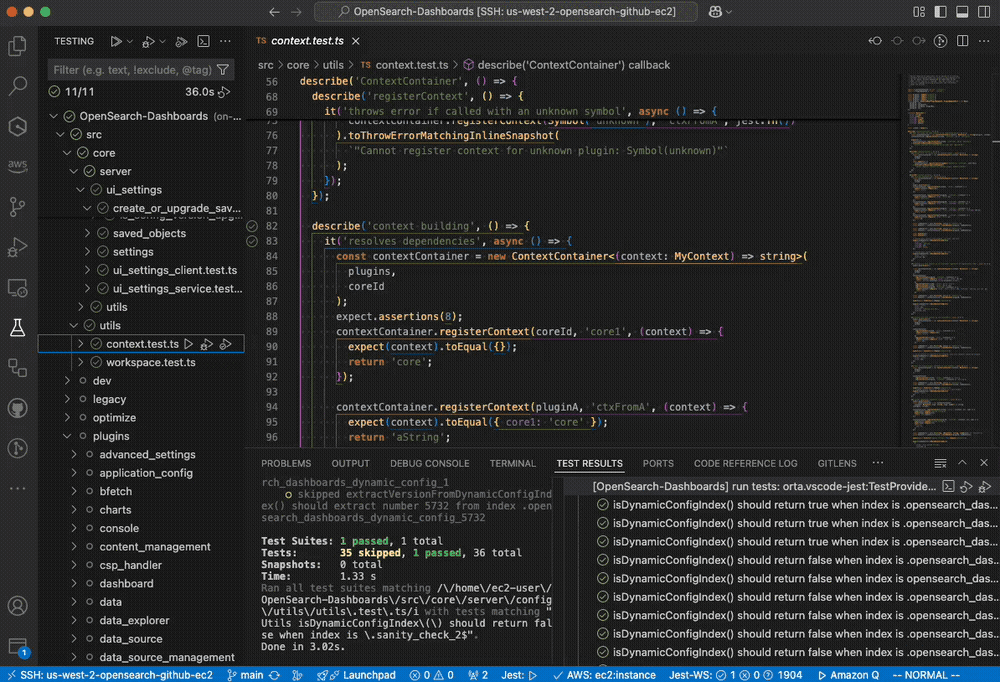Open Customize Layout icon in title bar
Image resolution: width=1000 pixels, height=682 pixels.
919,11
